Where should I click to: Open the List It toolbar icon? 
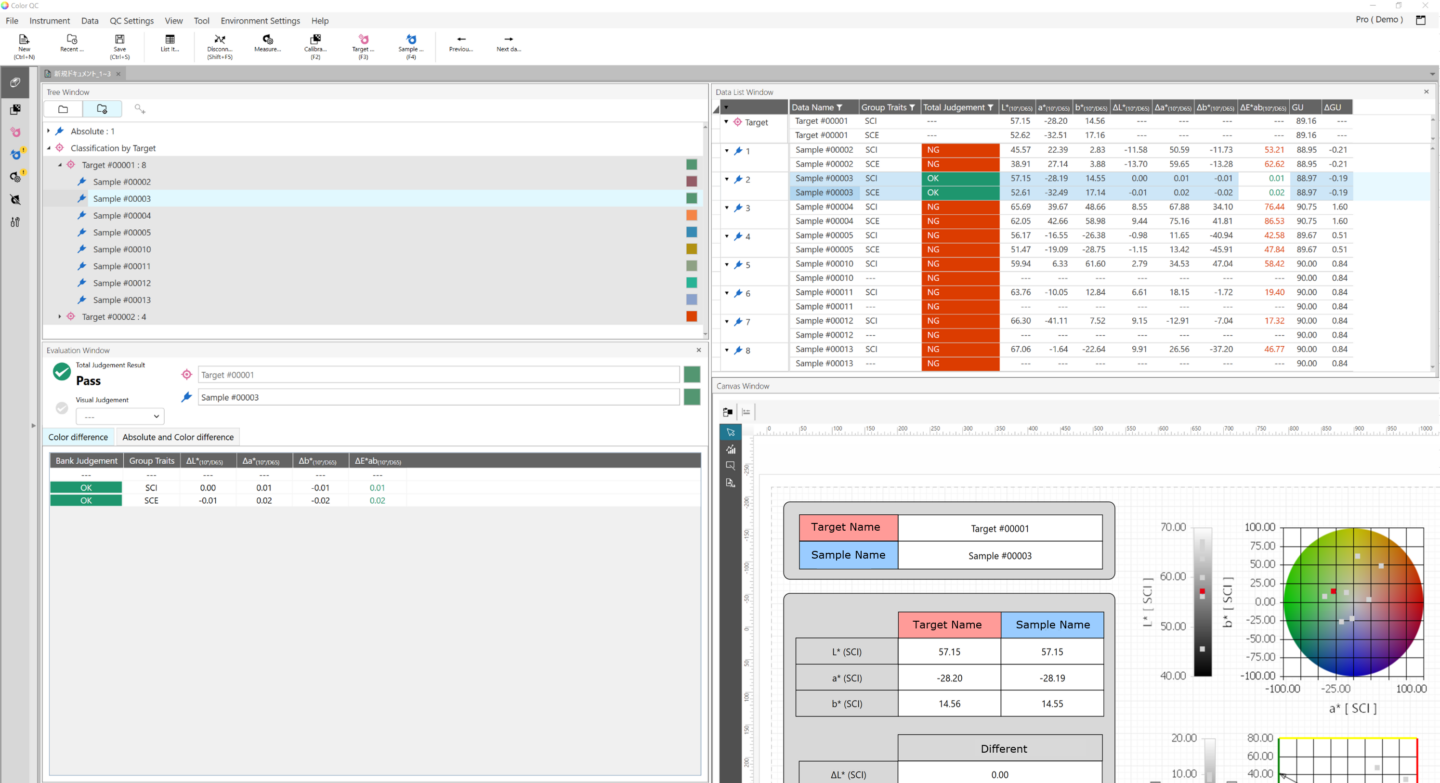(169, 42)
